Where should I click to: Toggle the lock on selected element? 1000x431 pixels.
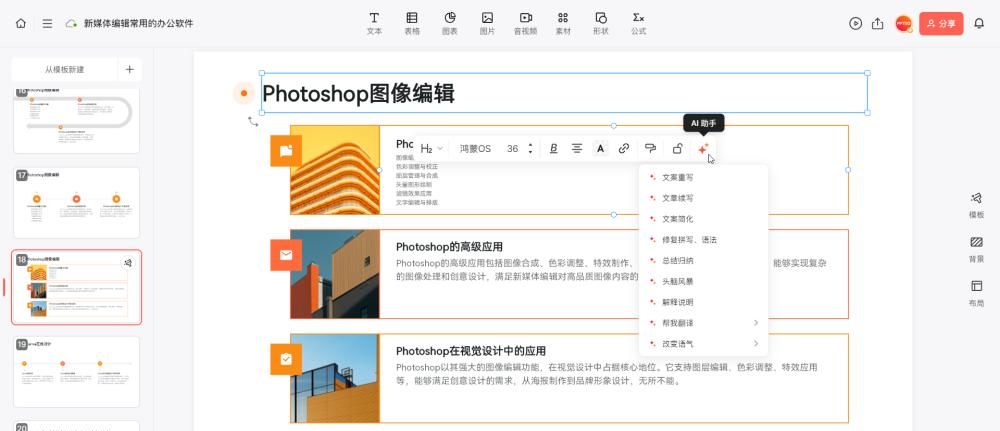(677, 149)
